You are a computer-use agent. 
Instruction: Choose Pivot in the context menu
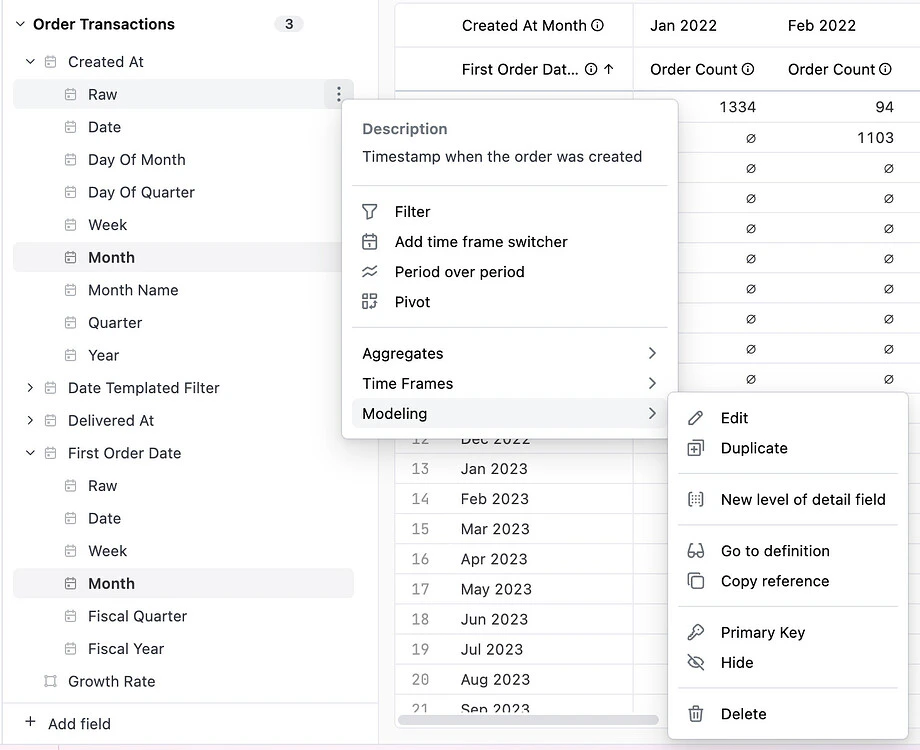pyautogui.click(x=509, y=302)
